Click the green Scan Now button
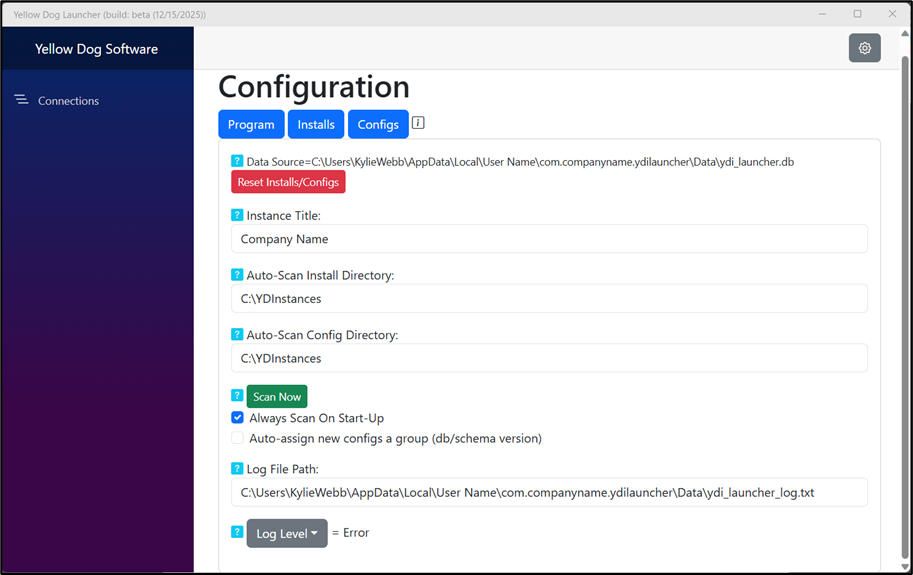913x575 pixels. click(x=277, y=397)
